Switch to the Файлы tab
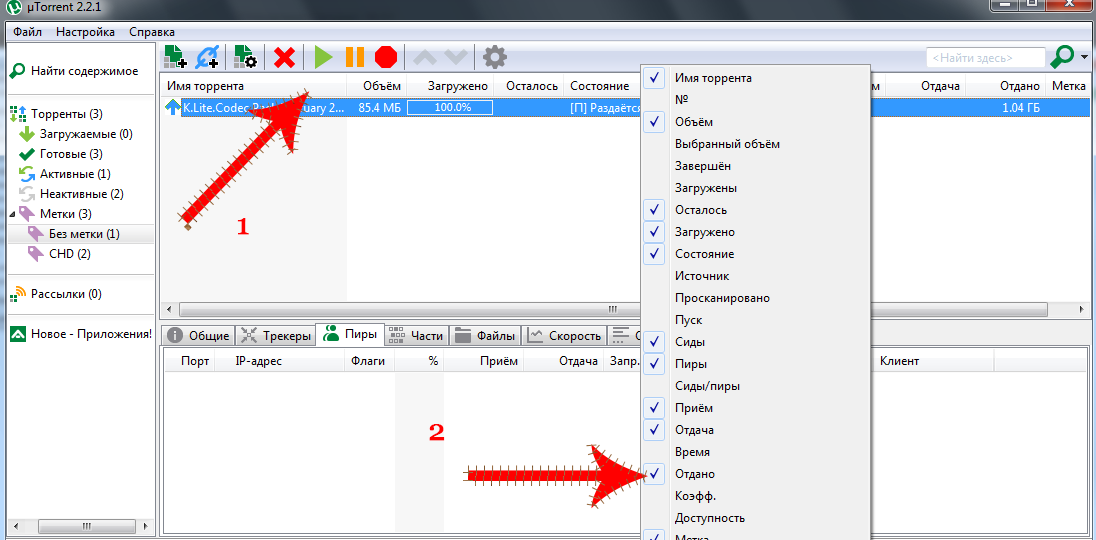This screenshot has width=1096, height=540. (x=485, y=335)
